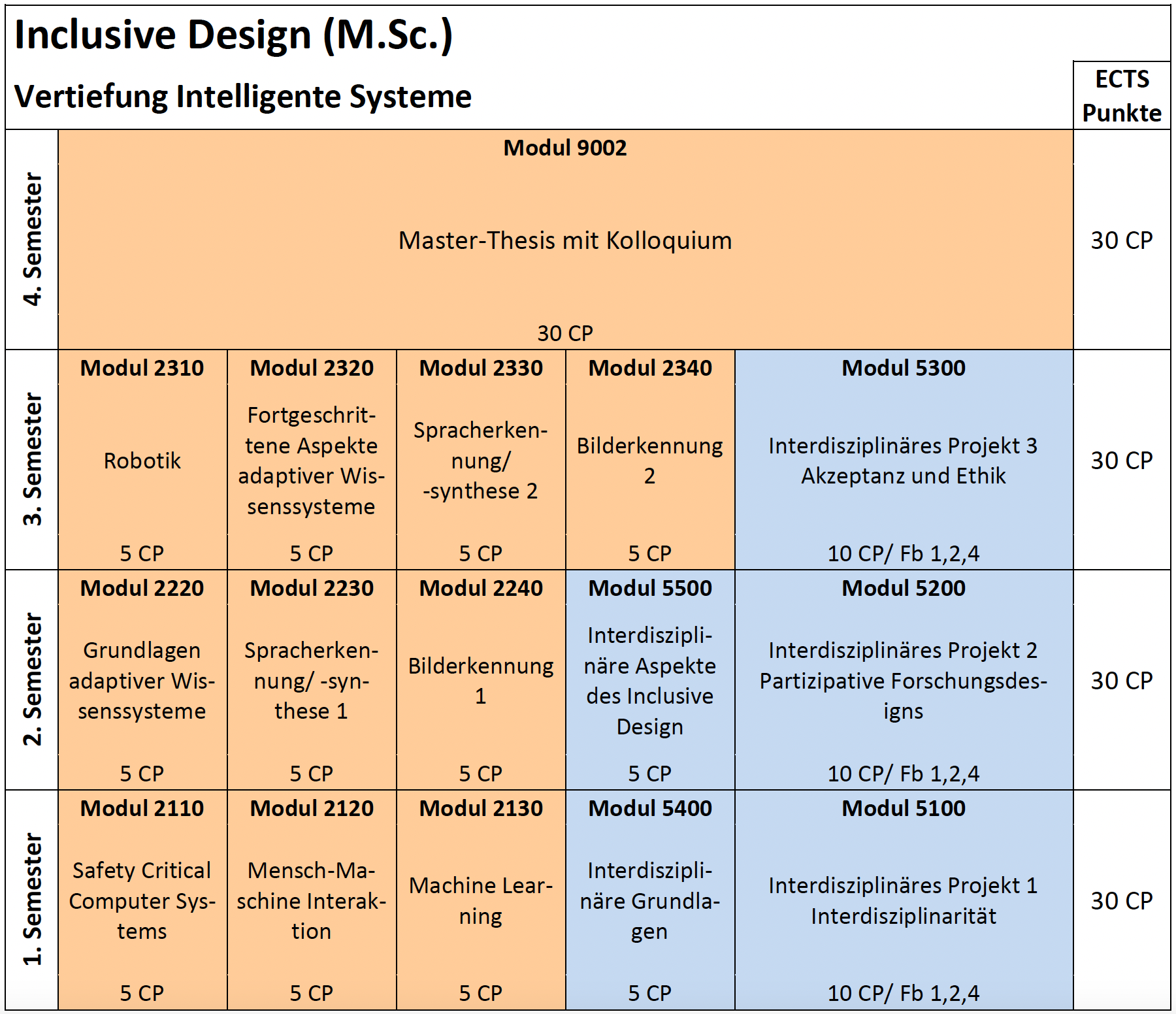Click the Modul 2340 Bilderkennung 2 cell

point(650,460)
